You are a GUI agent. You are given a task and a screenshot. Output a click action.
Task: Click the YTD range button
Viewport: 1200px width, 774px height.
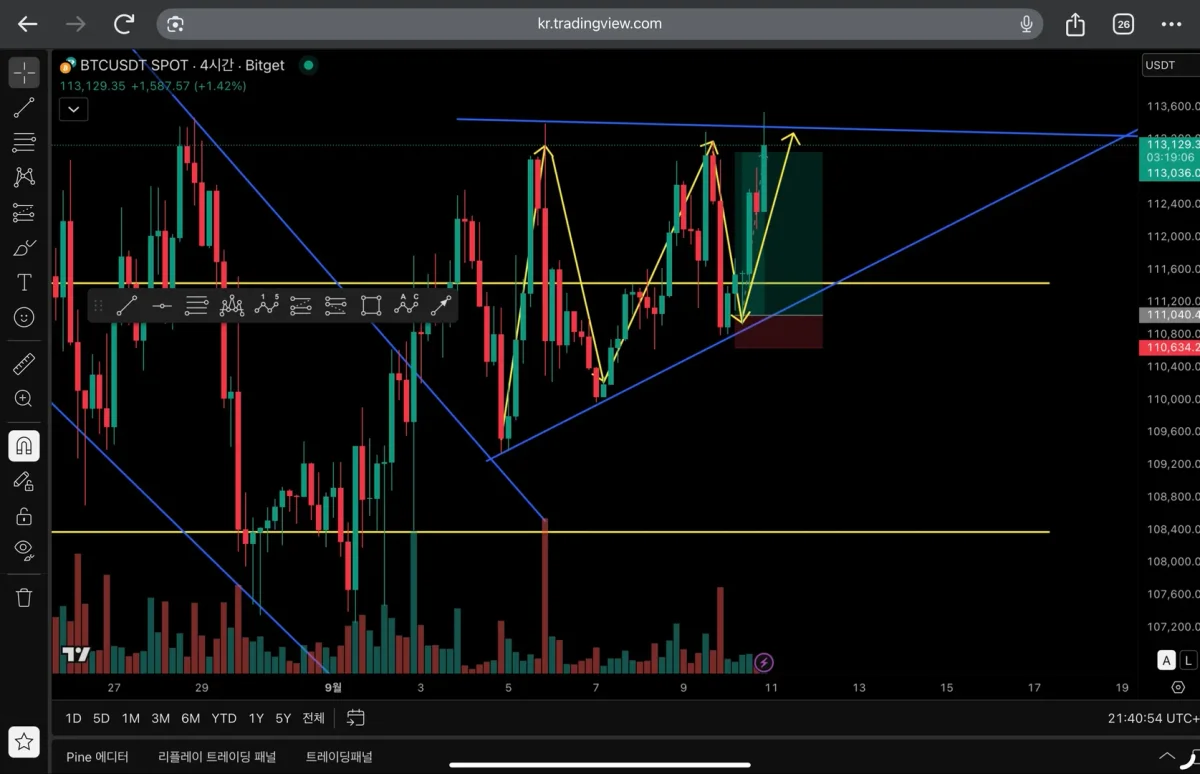[224, 718]
